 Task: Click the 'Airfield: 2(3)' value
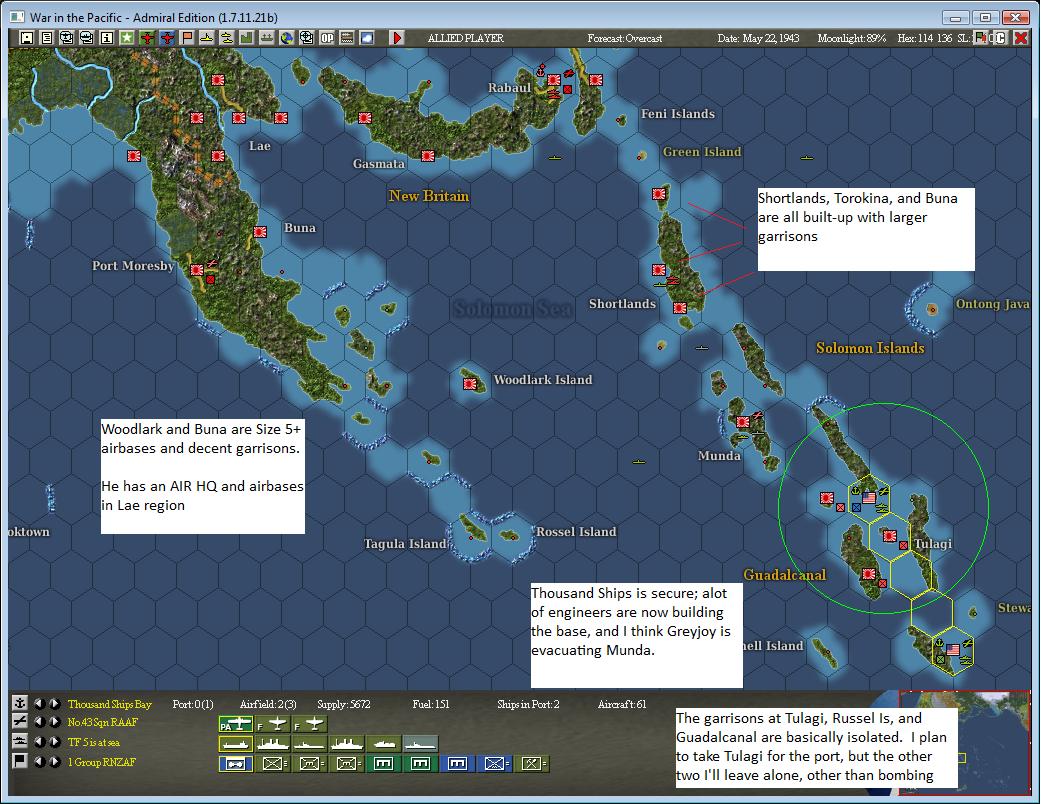pos(268,704)
